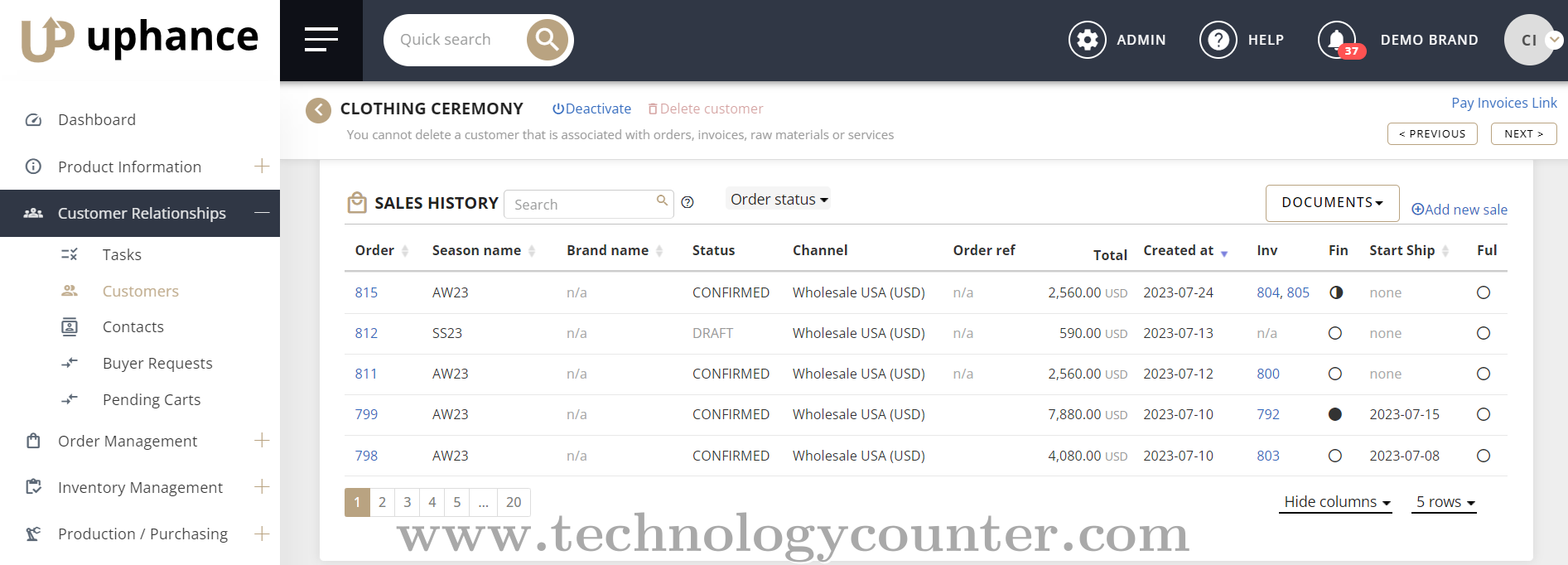This screenshot has height=565, width=1568.
Task: Open the Hide columns dropdown
Action: click(x=1336, y=502)
